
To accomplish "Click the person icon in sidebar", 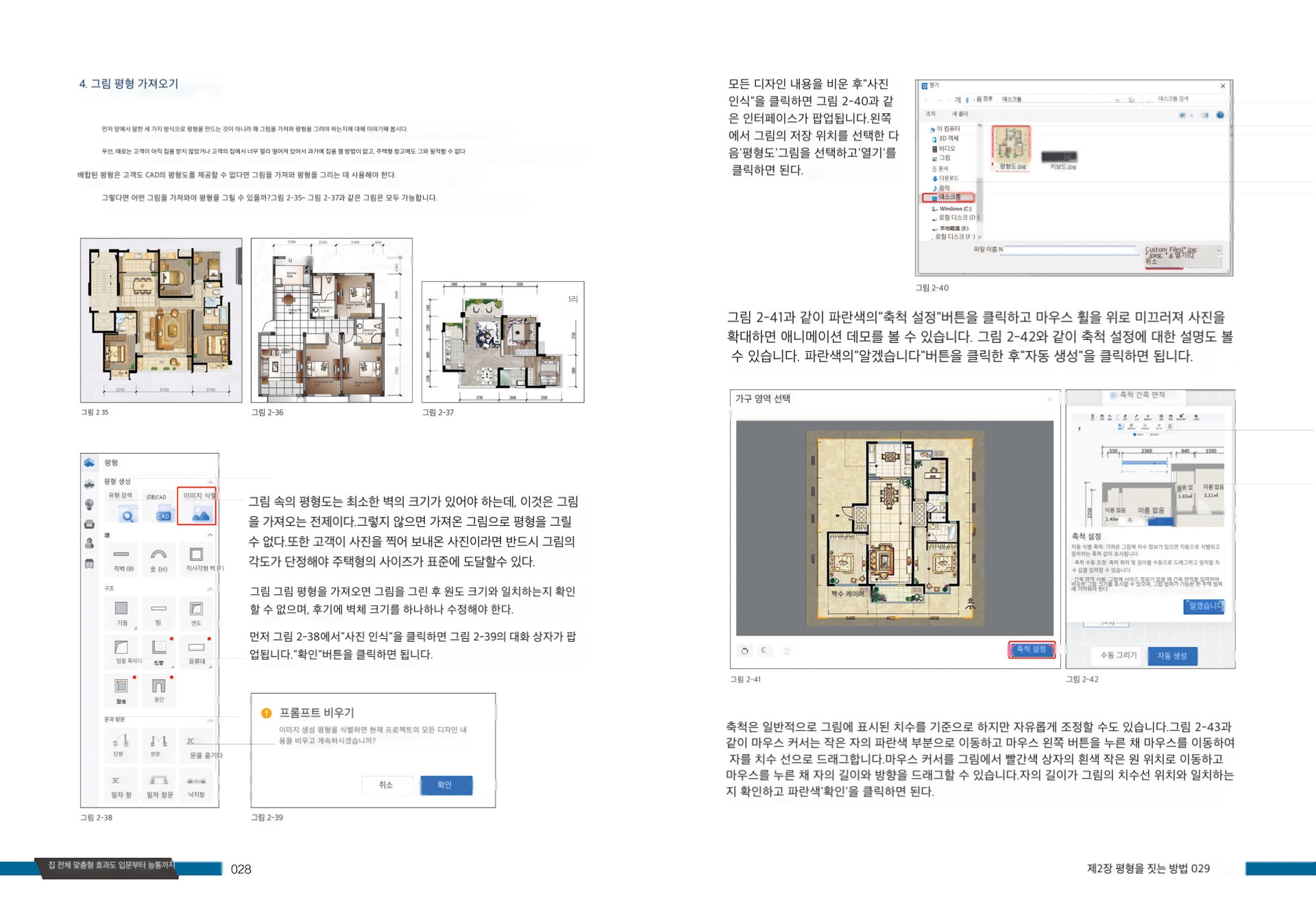I will point(89,544).
